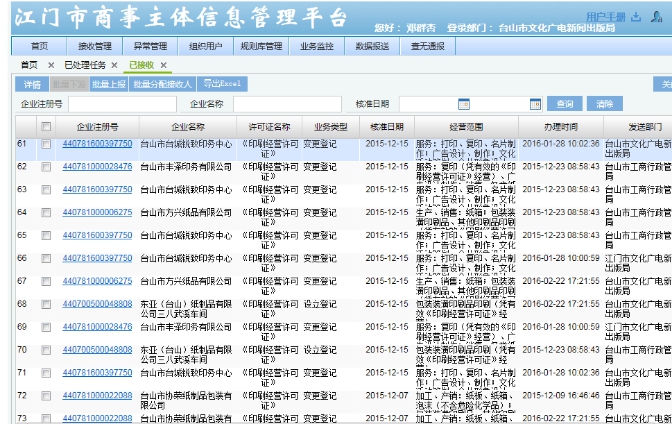
Task: Close the 首页 tab with its x
Action: click(x=51, y=65)
